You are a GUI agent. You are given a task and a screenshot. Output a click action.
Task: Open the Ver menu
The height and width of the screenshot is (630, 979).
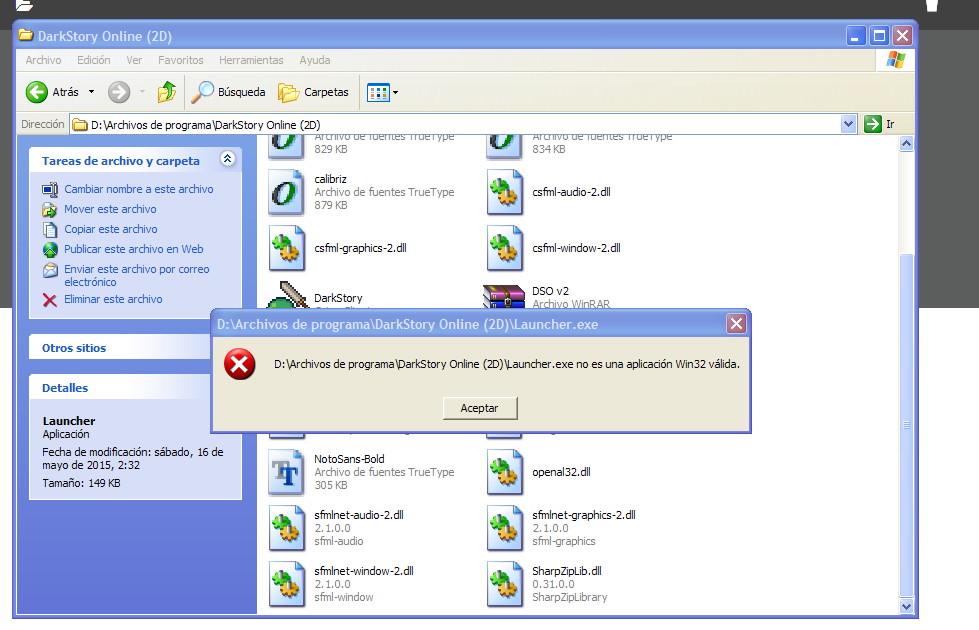click(x=134, y=60)
